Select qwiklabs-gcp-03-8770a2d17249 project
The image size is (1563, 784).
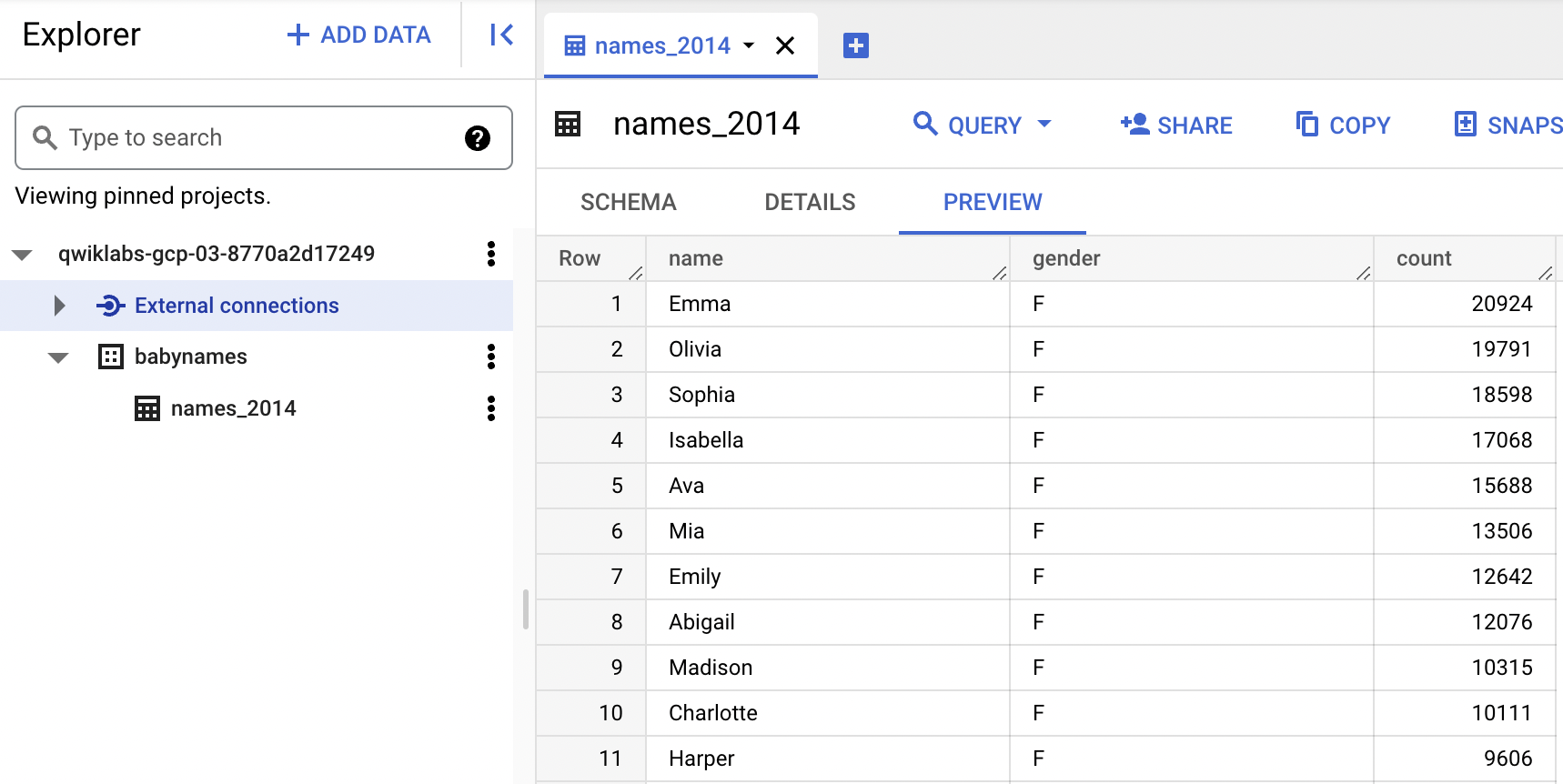(217, 254)
